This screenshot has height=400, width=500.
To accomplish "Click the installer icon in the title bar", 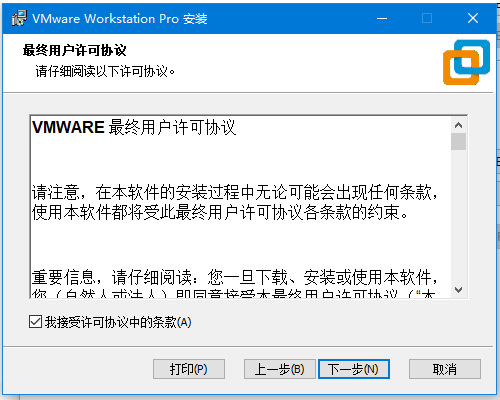I will tap(19, 18).
